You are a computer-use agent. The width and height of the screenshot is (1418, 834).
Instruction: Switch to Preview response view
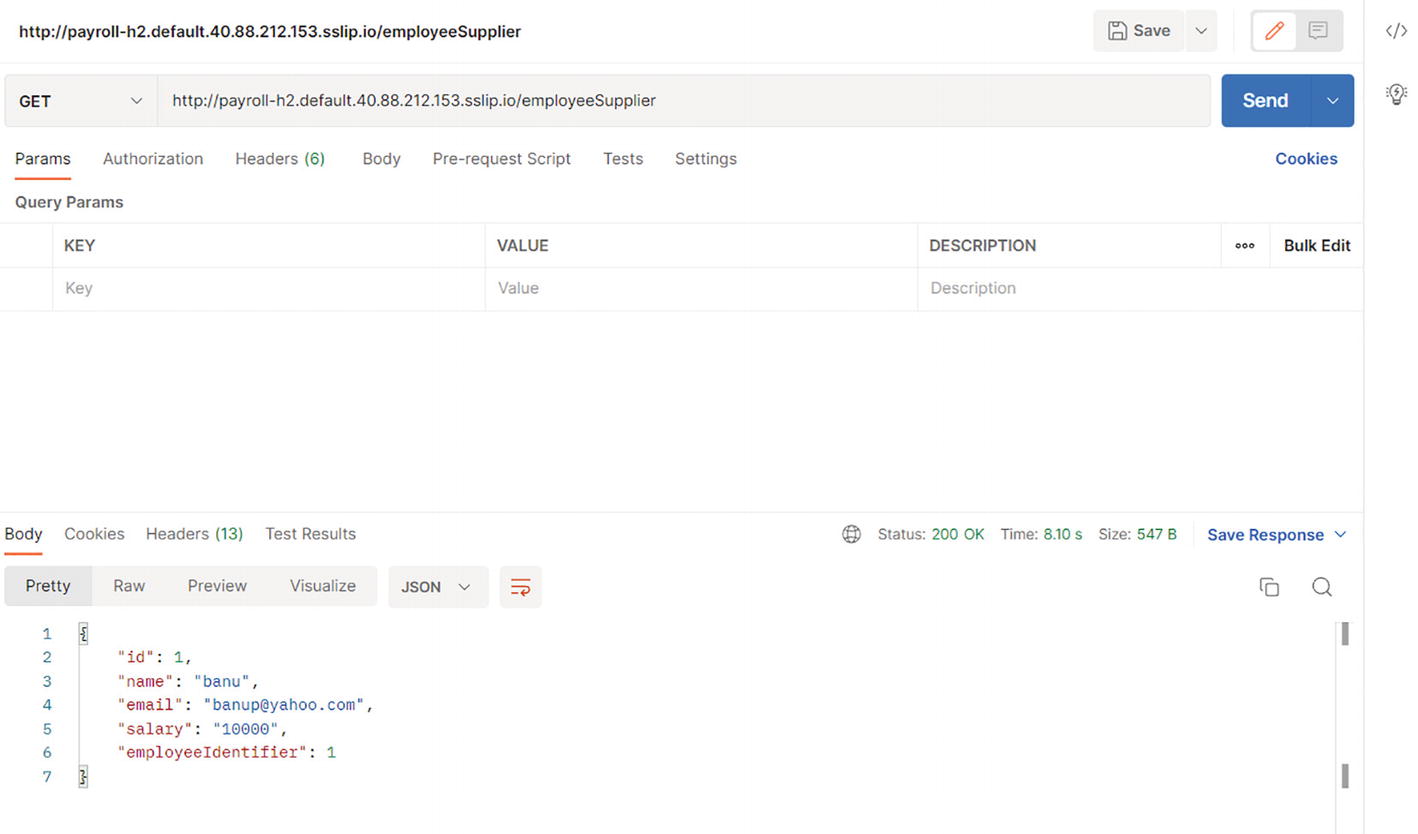click(x=217, y=586)
